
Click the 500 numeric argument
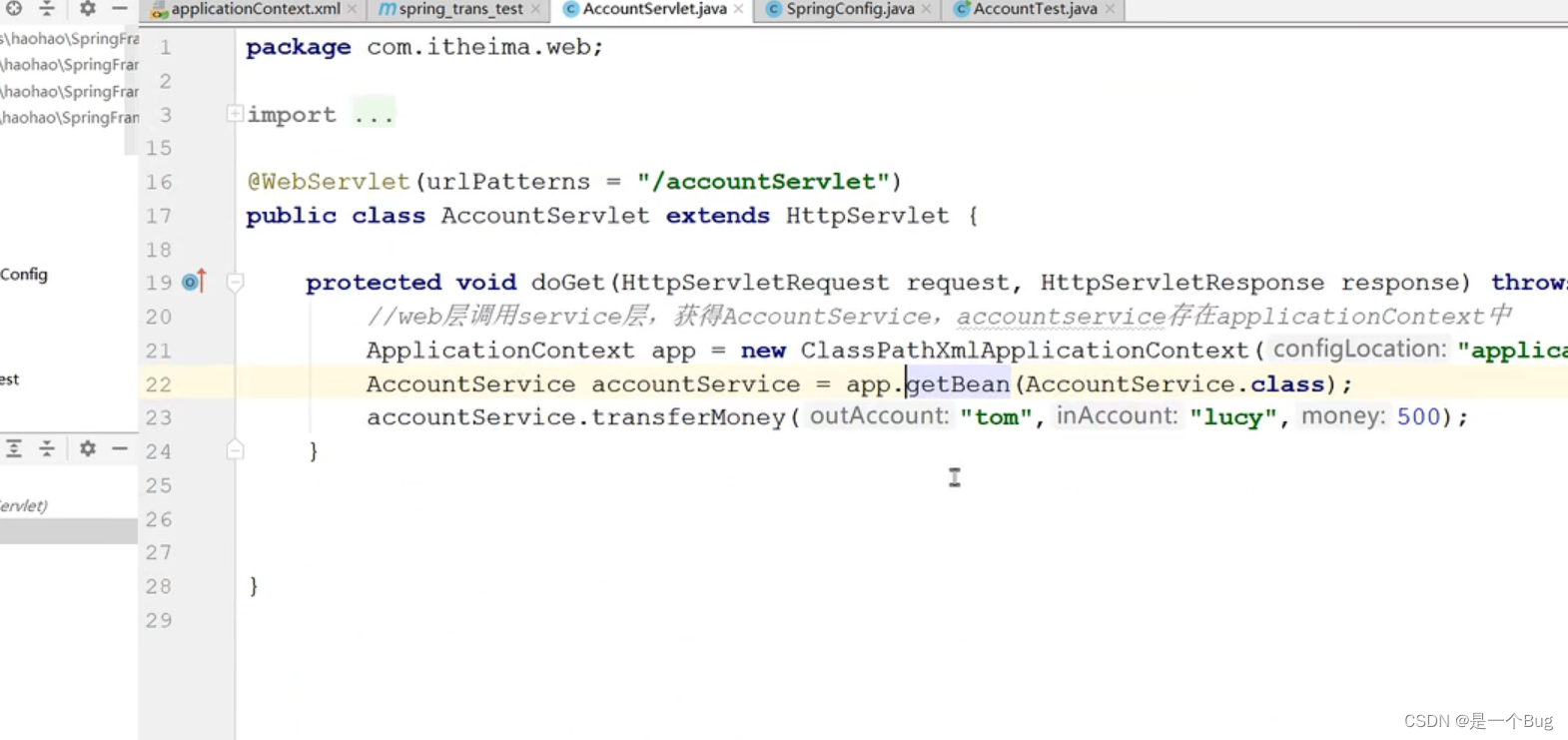point(1418,417)
